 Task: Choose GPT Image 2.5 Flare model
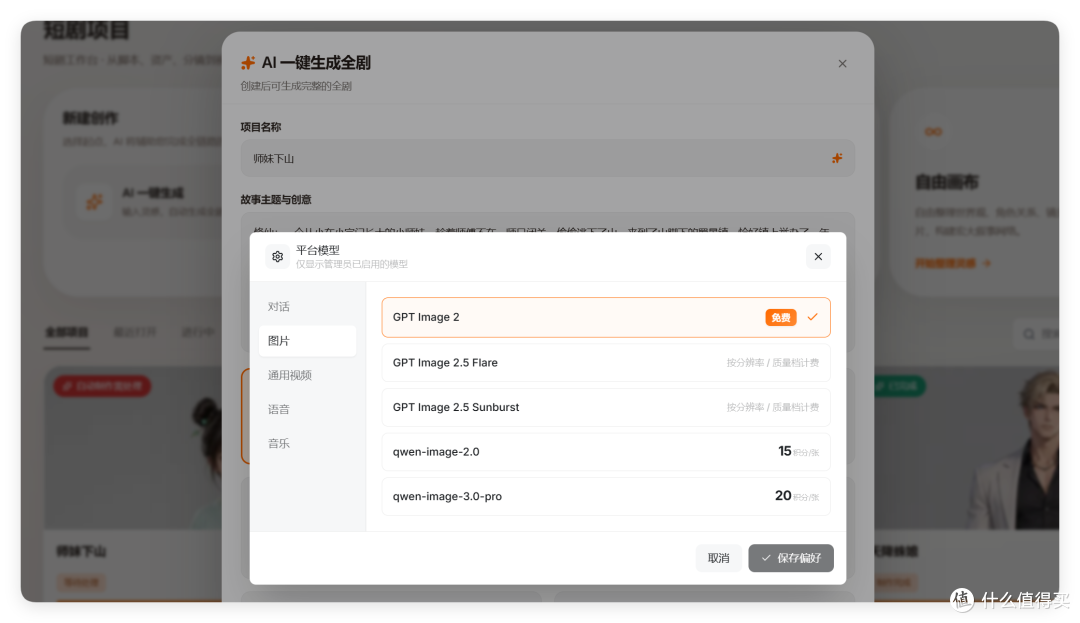(606, 363)
